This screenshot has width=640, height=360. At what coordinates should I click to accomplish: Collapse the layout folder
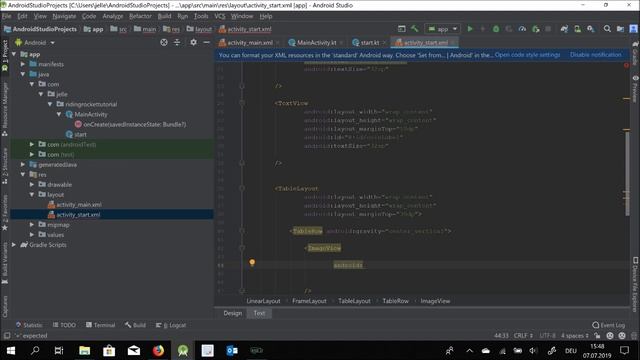pyautogui.click(x=32, y=194)
